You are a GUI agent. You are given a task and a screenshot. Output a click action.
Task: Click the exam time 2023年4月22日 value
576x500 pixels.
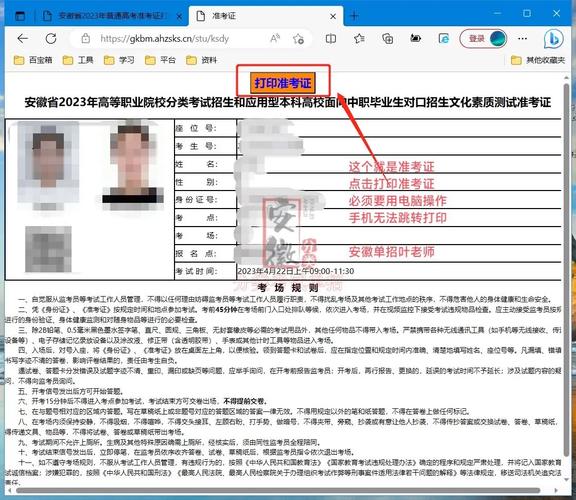(296, 271)
